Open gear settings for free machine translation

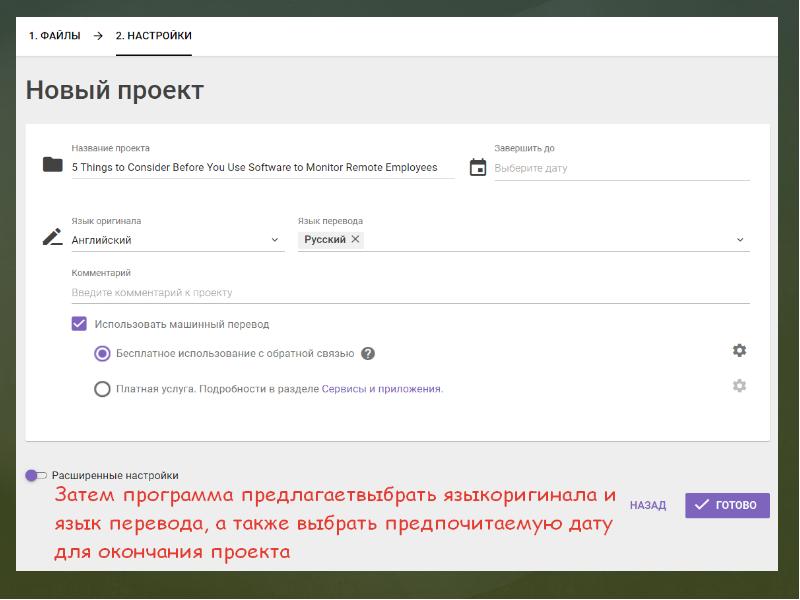(739, 351)
